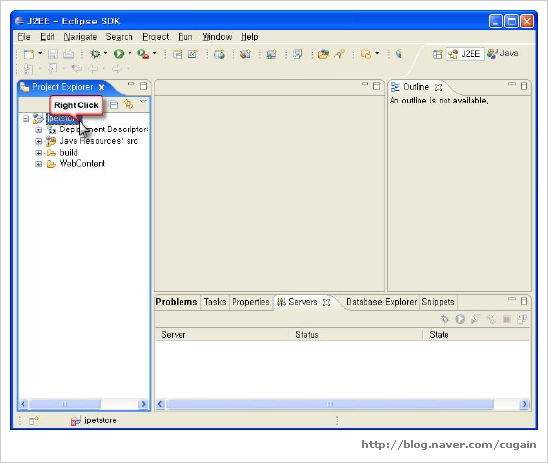Click the Debug bug toolbar icon

pyautogui.click(x=95, y=54)
